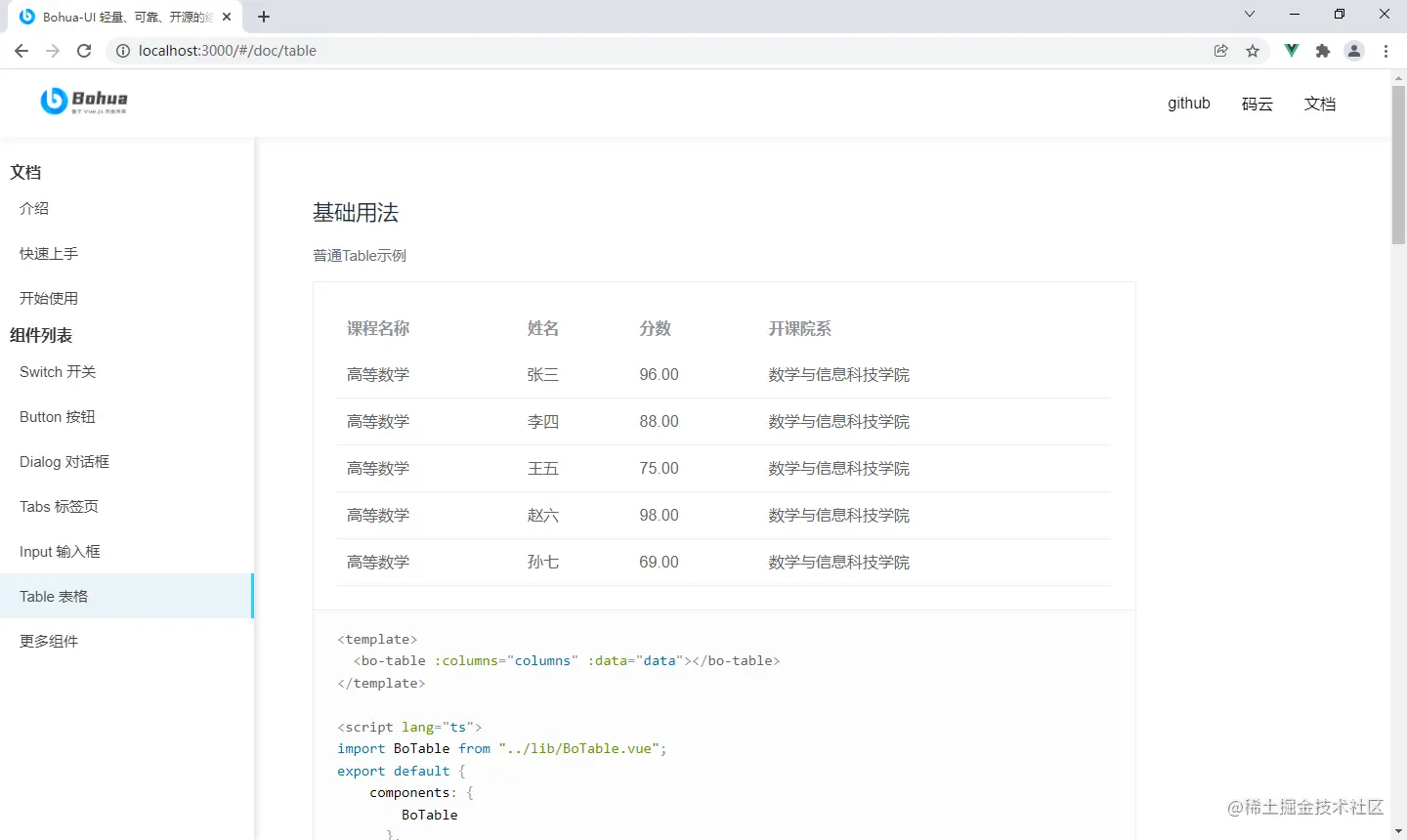This screenshot has width=1407, height=840.
Task: Reload the current page
Action: pos(84,51)
